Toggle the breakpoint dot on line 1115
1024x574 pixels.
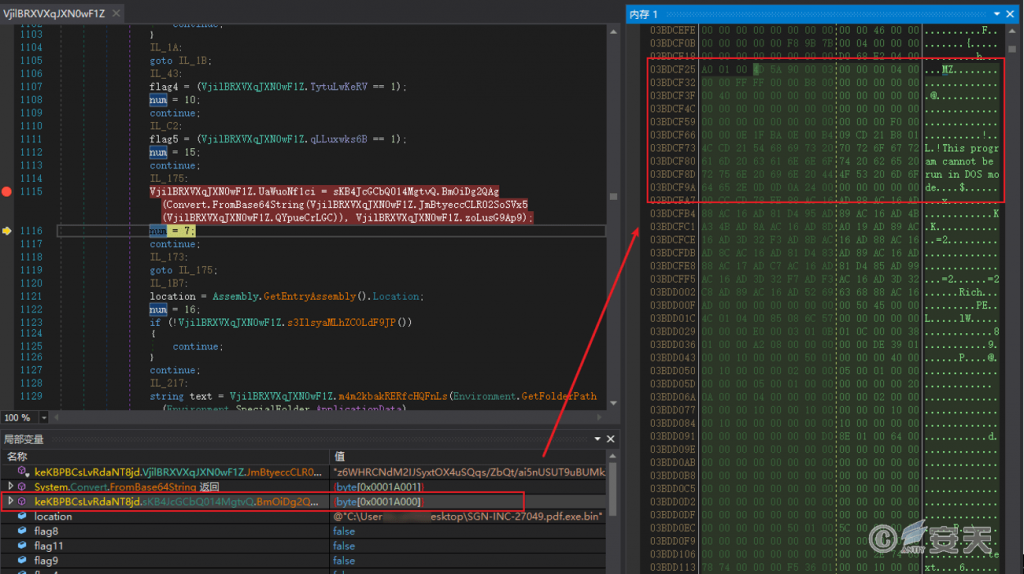coord(8,190)
